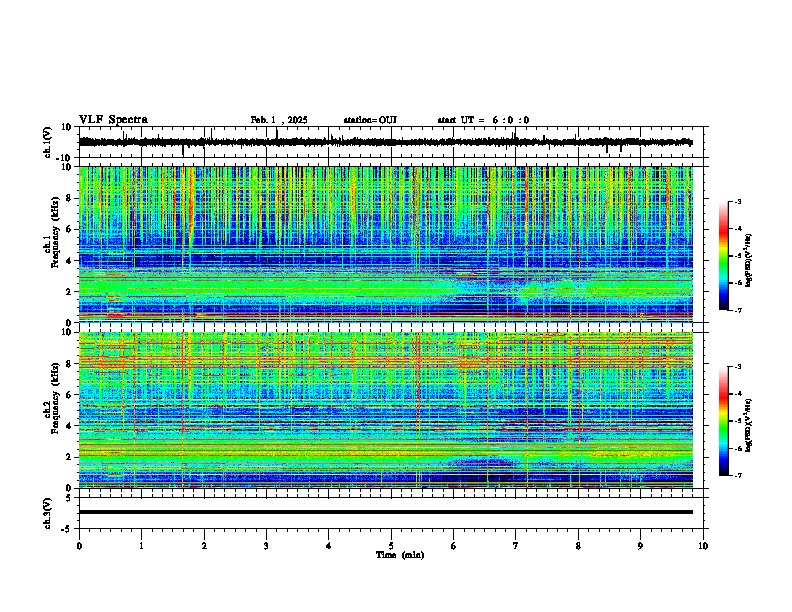792x612 pixels.
Task: Click the 'ch.2 Frequency (kHz)' axis label
Action: 52,398
